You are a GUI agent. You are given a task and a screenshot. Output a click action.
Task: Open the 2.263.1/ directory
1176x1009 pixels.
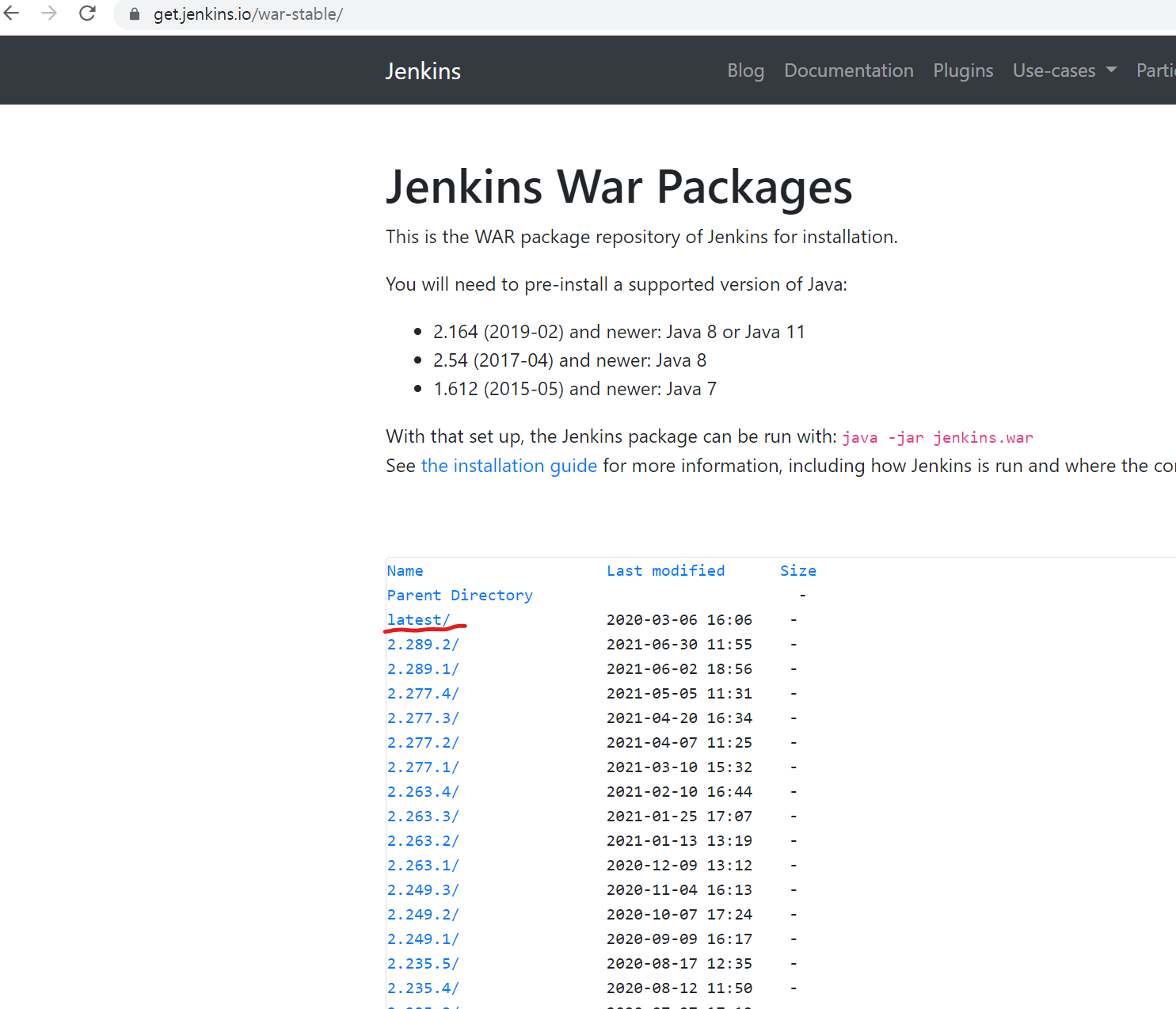pyautogui.click(x=423, y=866)
